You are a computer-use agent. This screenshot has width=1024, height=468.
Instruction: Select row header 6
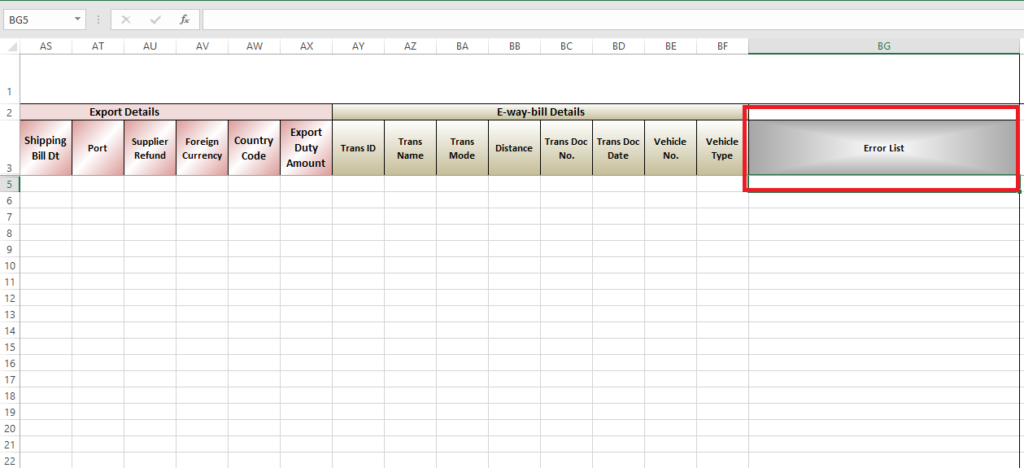pos(10,200)
